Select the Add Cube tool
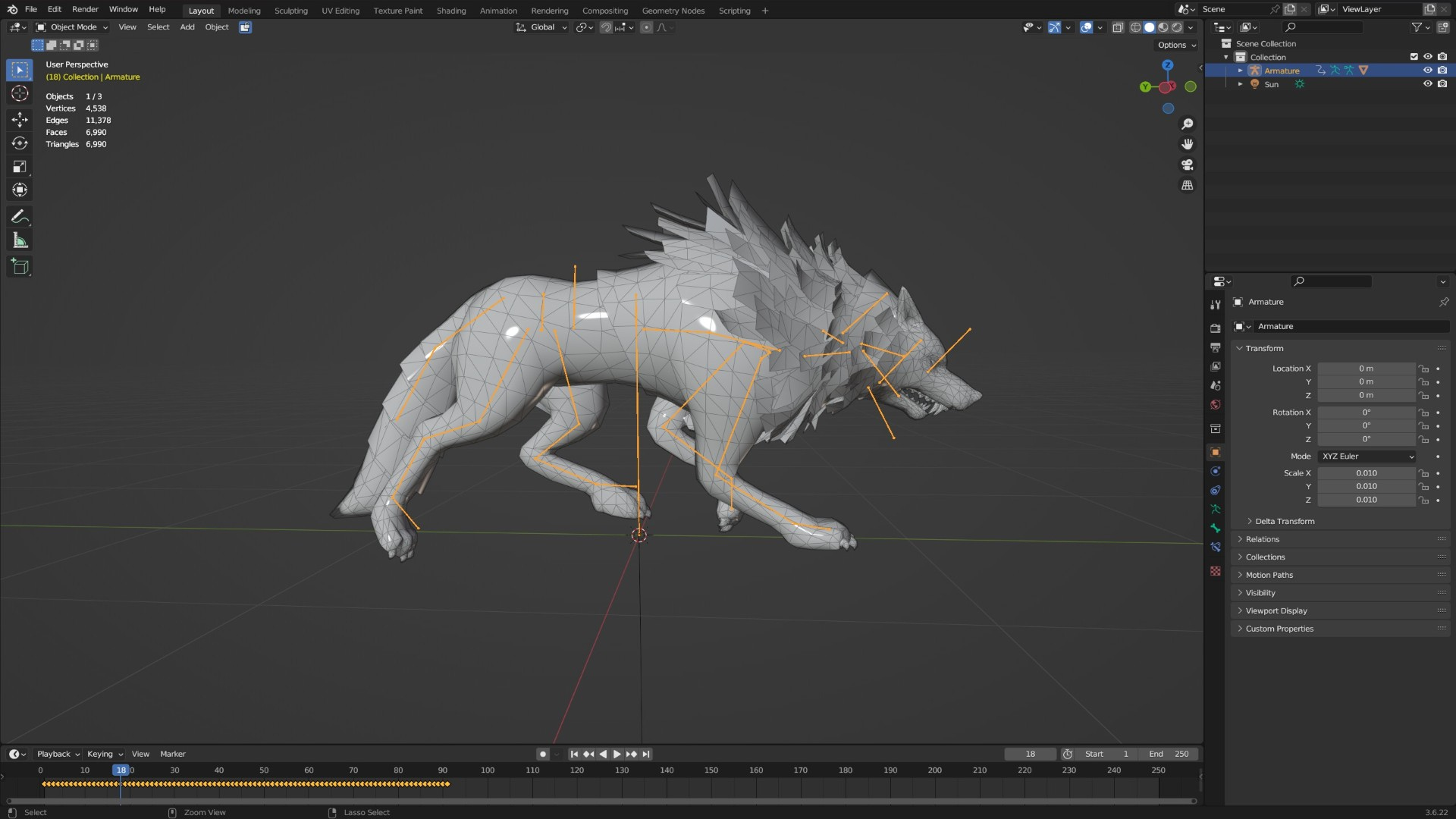Screen dimensions: 1456x819 click(20, 266)
